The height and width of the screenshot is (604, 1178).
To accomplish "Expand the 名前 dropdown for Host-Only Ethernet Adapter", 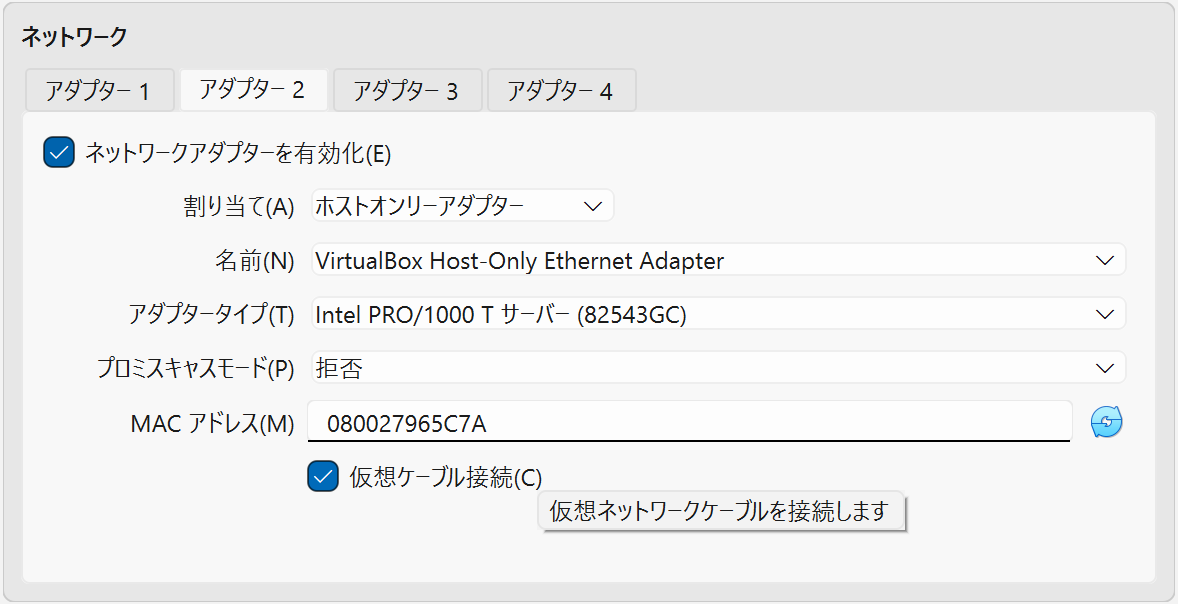I will [x=718, y=260].
